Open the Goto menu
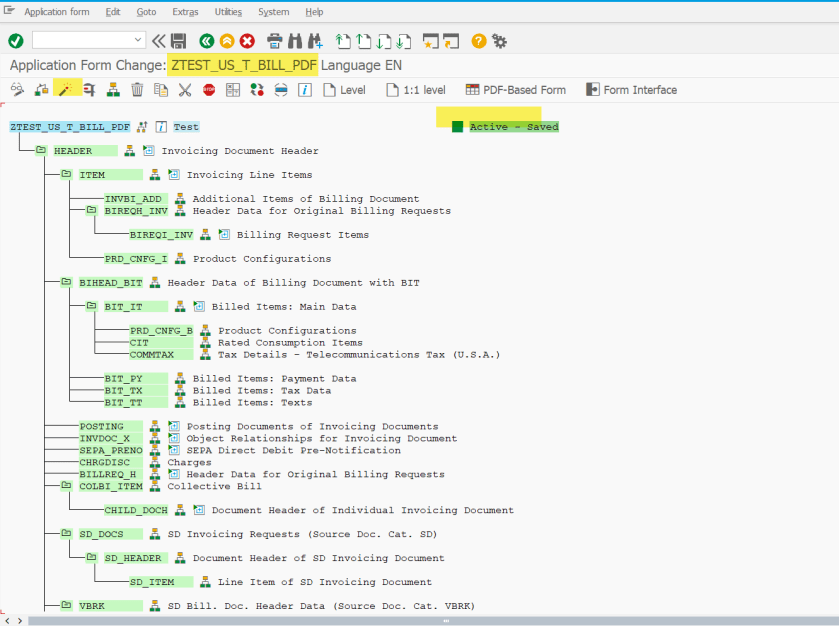 click(146, 12)
